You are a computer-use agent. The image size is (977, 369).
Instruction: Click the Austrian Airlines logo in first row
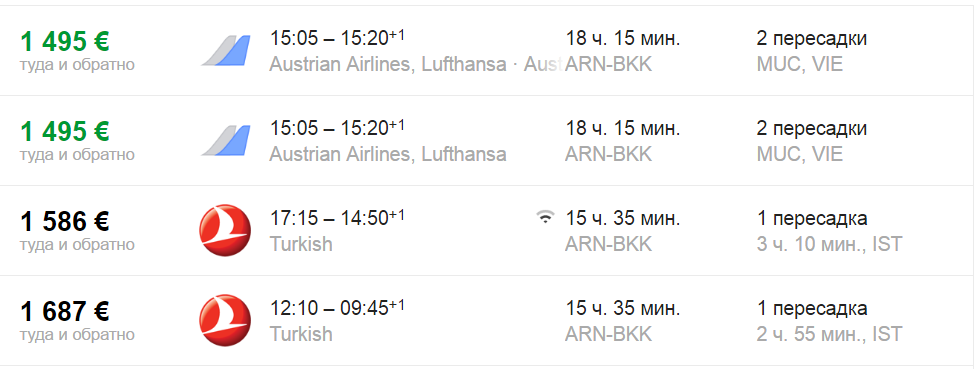click(226, 50)
